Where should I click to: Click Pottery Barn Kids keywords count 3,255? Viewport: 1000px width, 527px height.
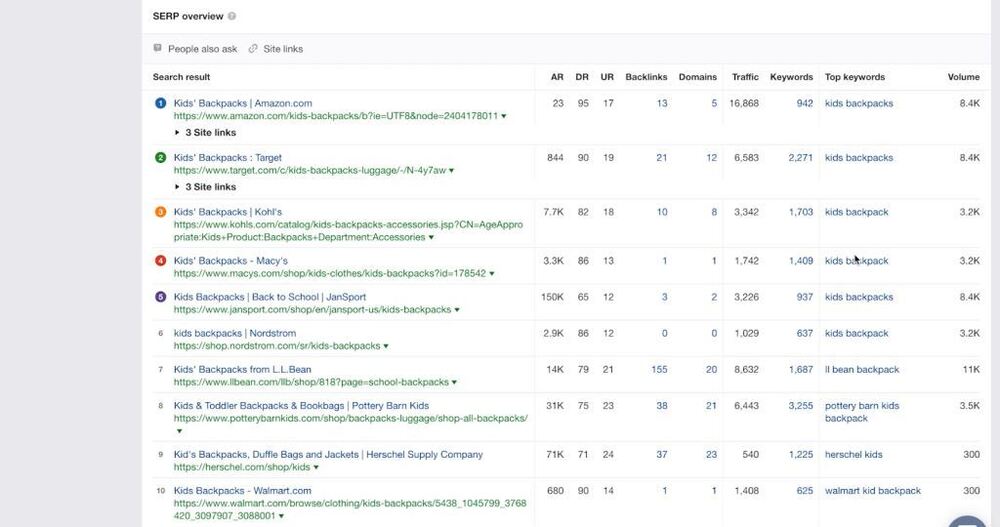[800, 405]
